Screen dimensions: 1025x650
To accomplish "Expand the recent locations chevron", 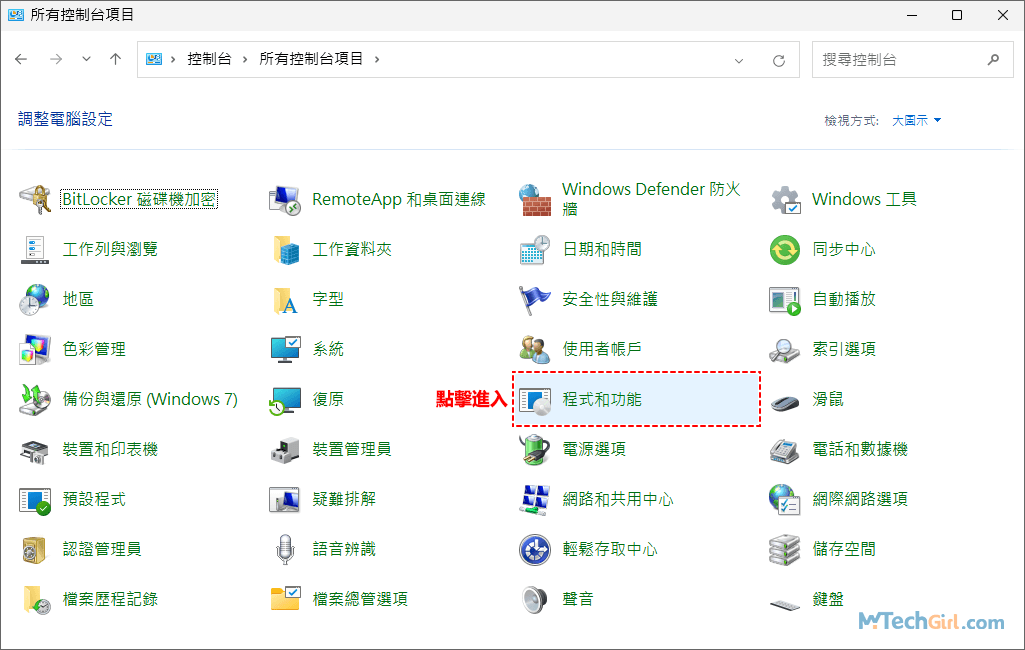I will (86, 60).
